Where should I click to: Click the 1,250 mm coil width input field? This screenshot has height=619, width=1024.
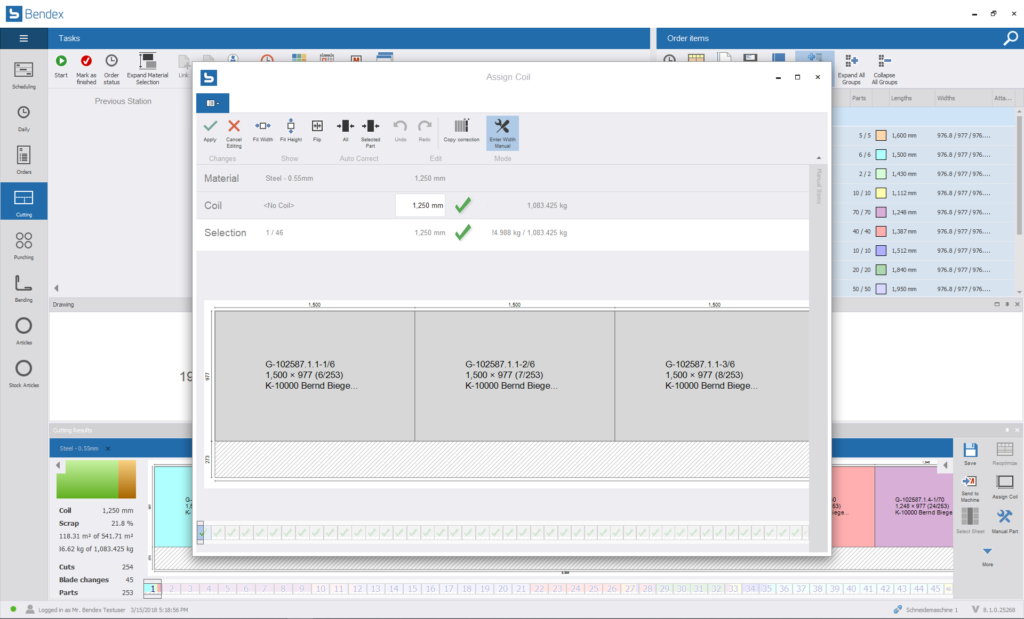click(x=420, y=204)
